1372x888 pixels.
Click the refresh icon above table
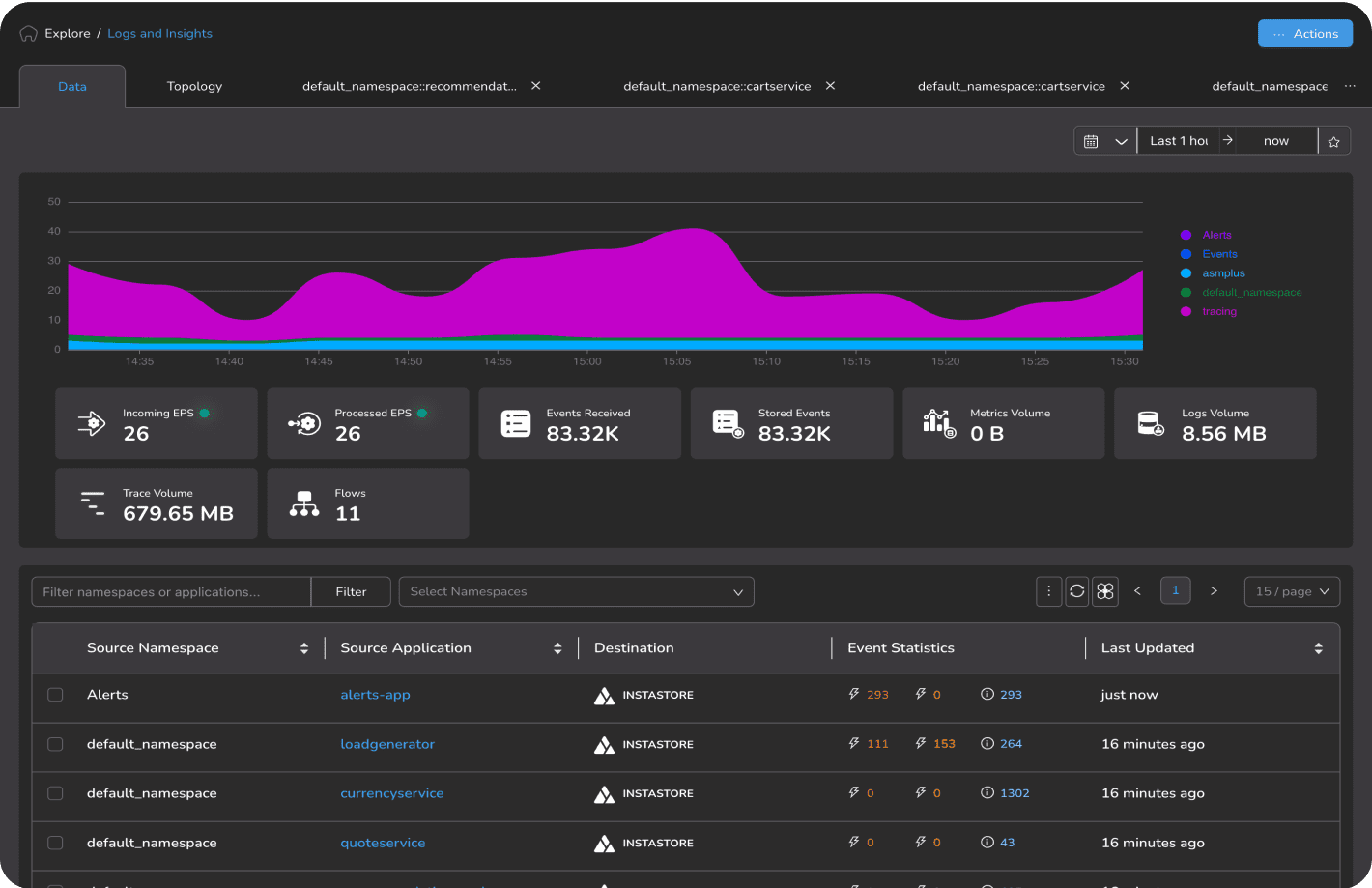pyautogui.click(x=1077, y=591)
